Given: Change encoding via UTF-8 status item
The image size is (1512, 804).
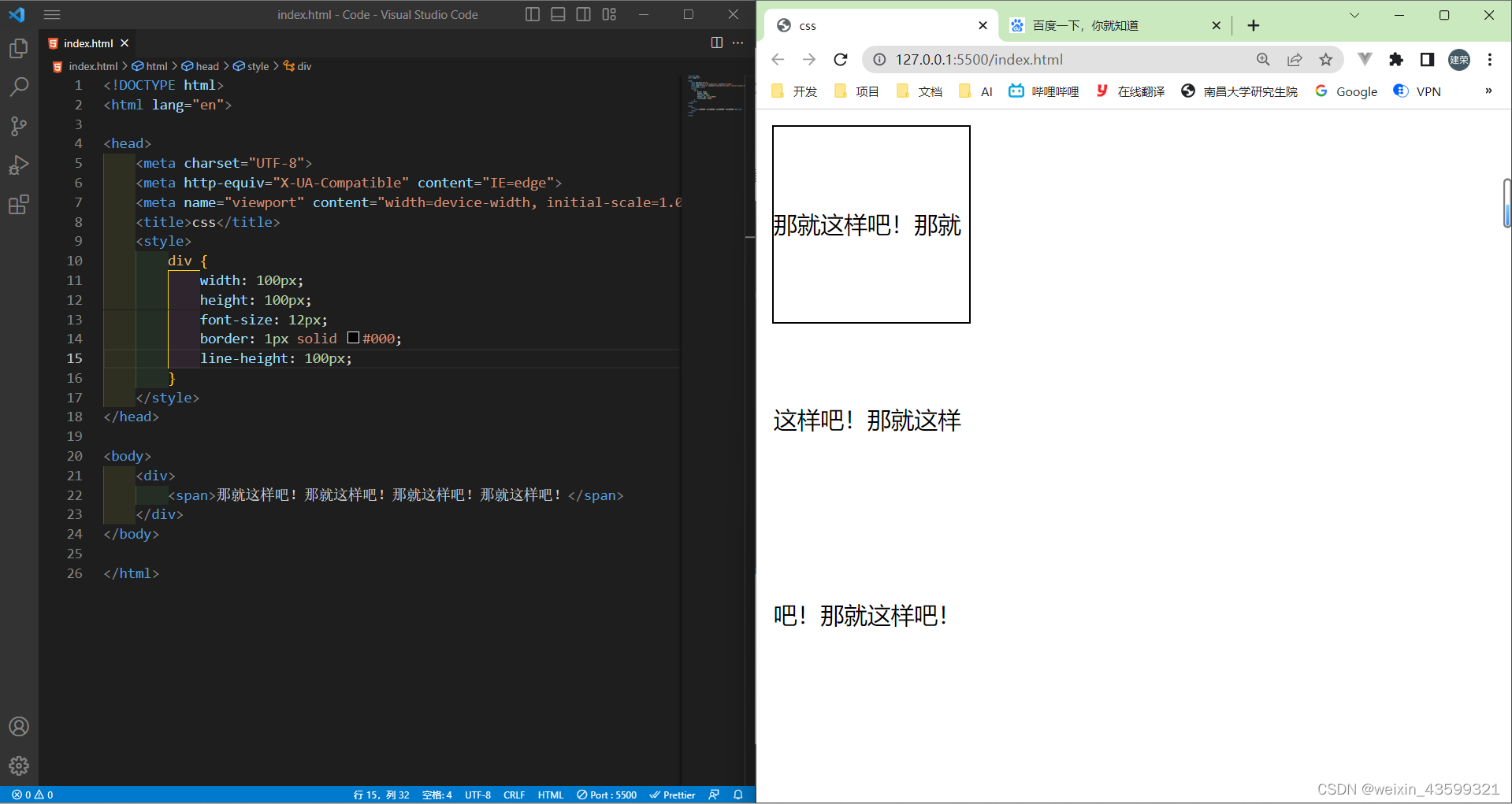Looking at the screenshot, I should tap(477, 795).
